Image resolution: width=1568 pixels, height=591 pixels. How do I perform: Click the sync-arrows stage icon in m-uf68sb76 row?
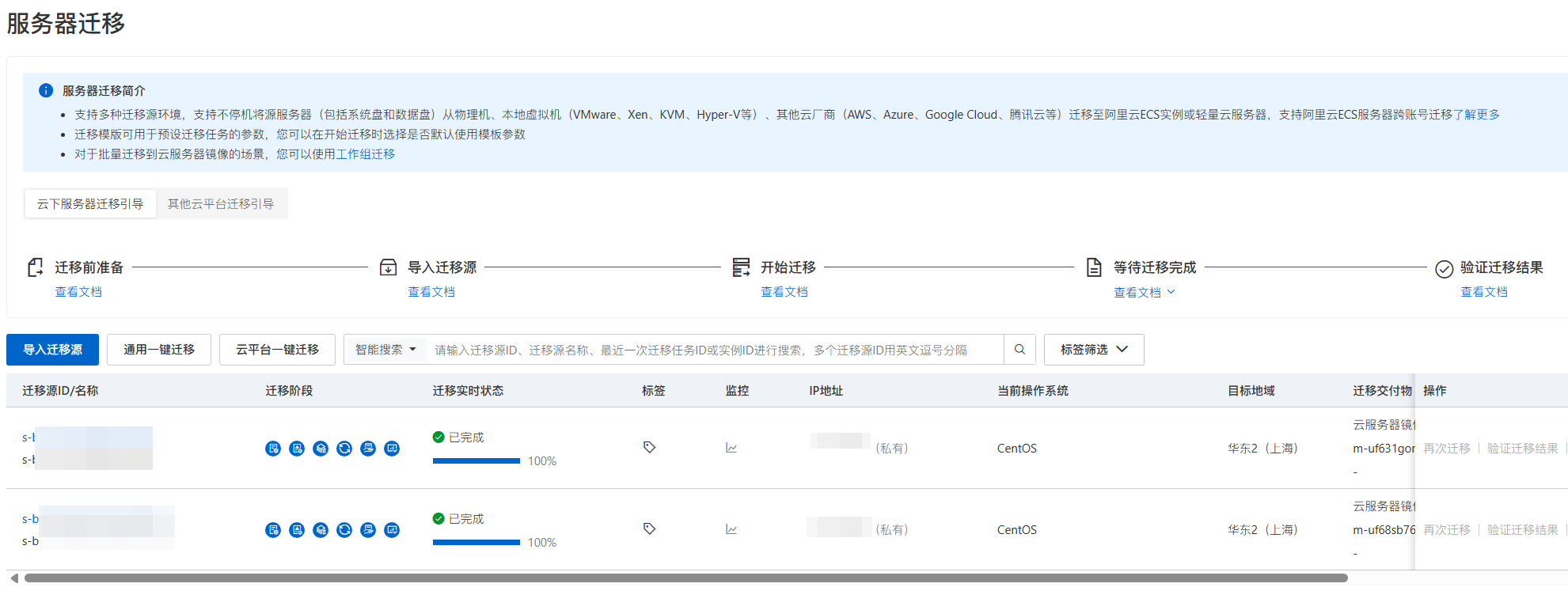344,530
